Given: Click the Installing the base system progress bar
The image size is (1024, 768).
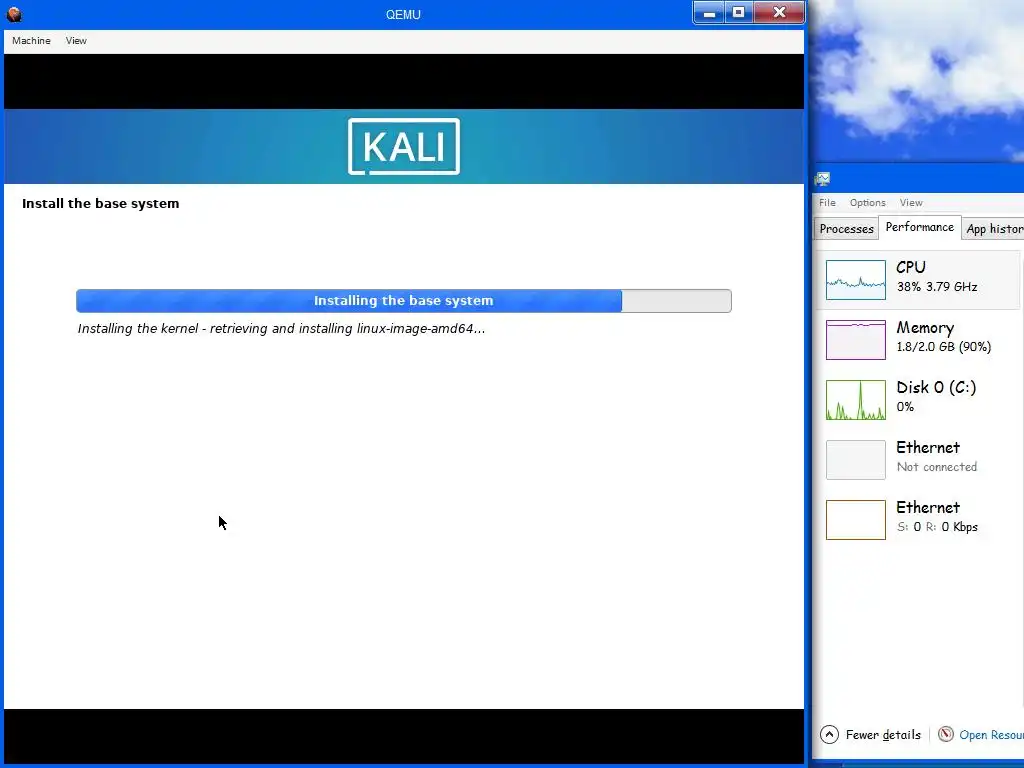Looking at the screenshot, I should click(404, 300).
